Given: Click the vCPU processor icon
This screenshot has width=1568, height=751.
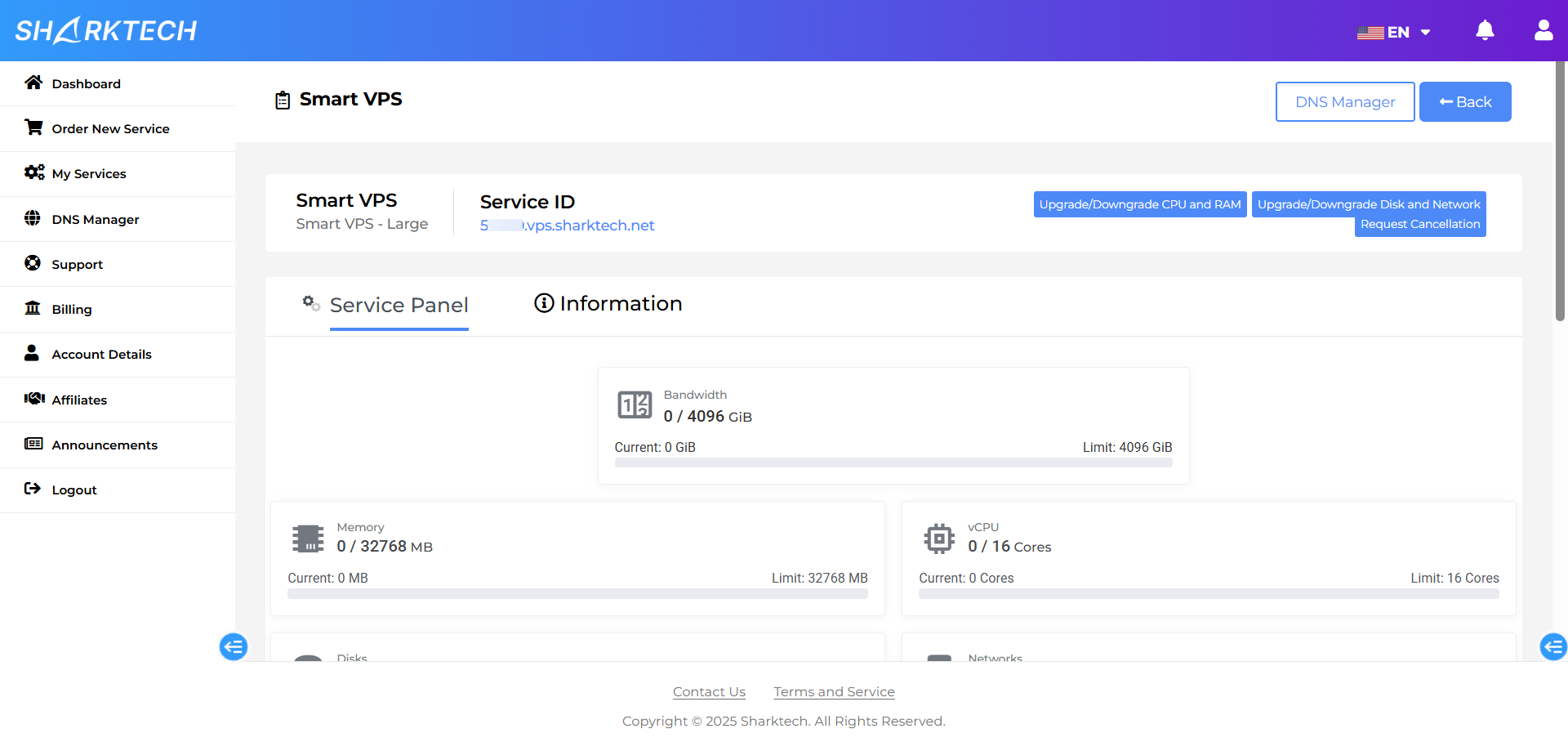Looking at the screenshot, I should coord(939,539).
